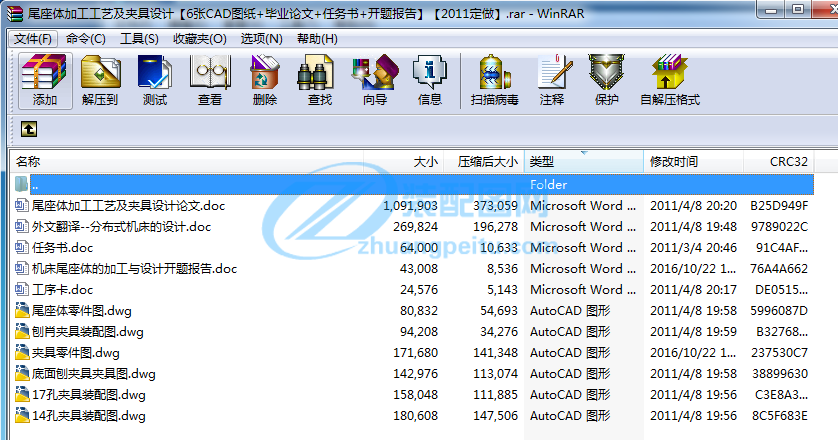Open the 收藏夹(O) menu
Viewport: 838px width, 440px height.
point(200,38)
